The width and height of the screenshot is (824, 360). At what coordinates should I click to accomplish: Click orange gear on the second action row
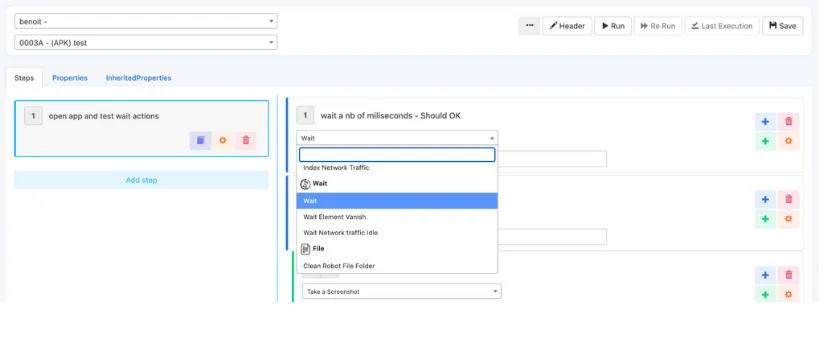pyautogui.click(x=788, y=219)
